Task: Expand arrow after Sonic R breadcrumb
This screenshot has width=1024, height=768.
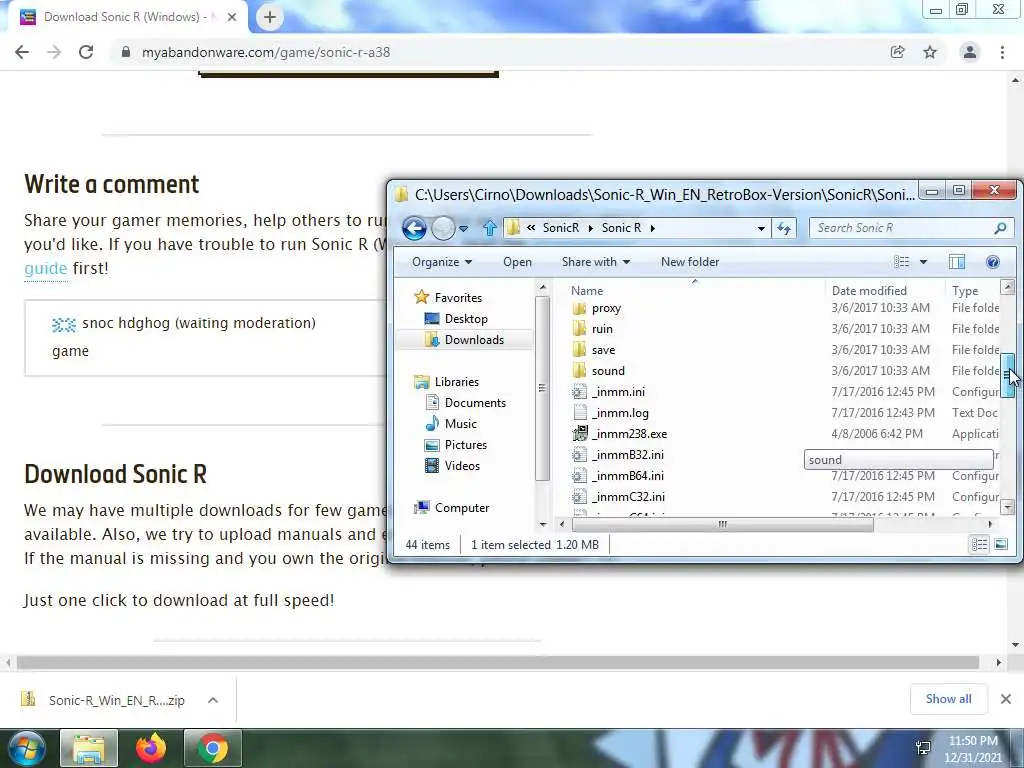Action: click(652, 228)
